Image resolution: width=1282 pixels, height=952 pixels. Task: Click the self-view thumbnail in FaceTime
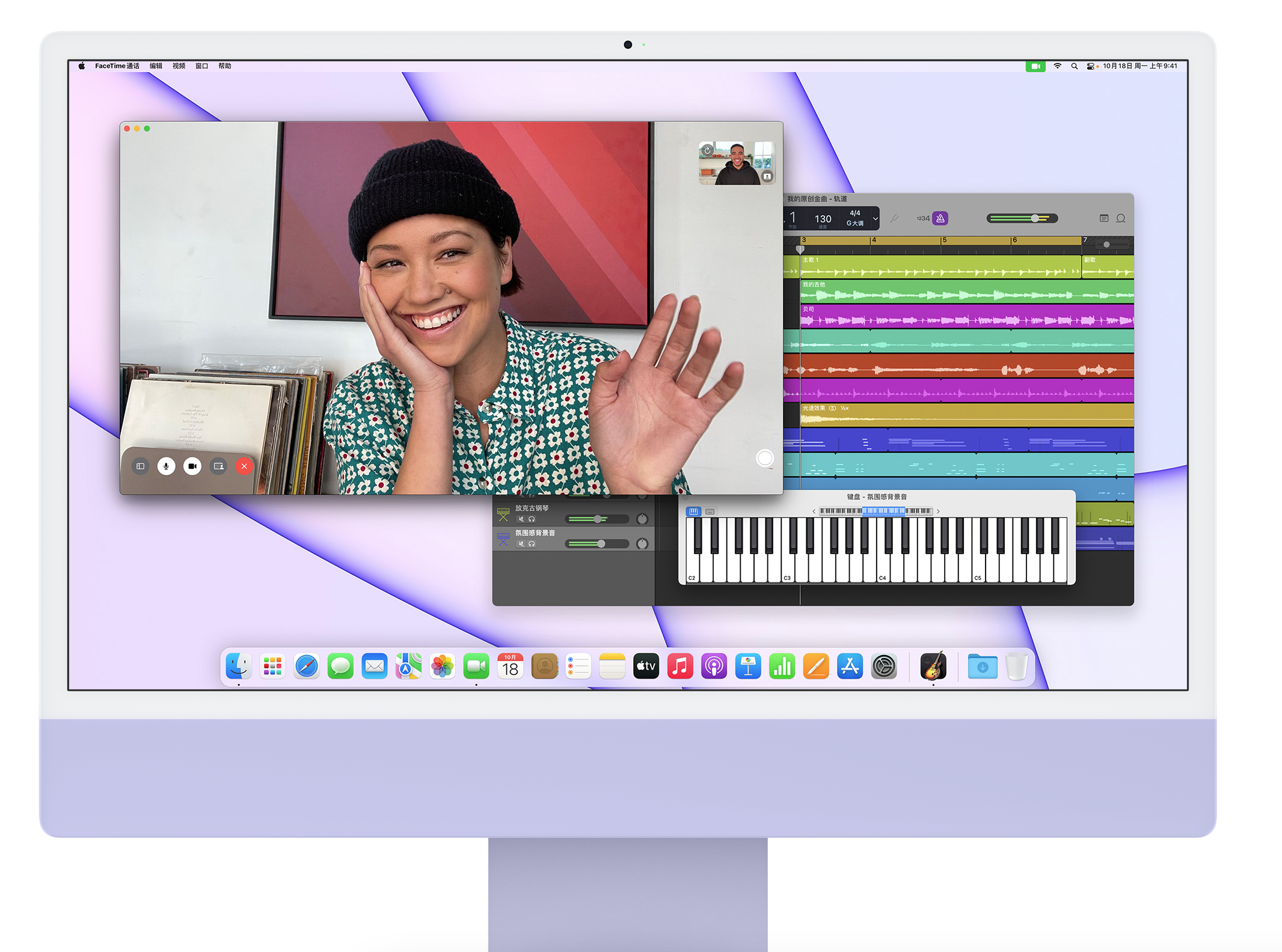(x=736, y=163)
